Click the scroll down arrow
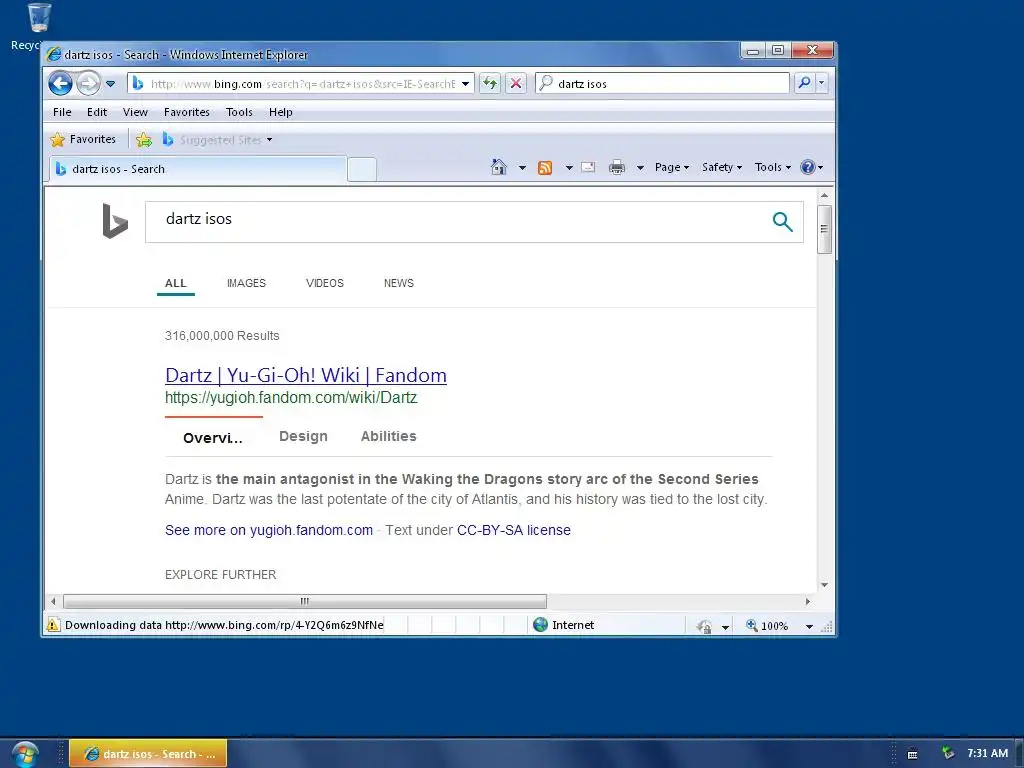 pos(824,585)
